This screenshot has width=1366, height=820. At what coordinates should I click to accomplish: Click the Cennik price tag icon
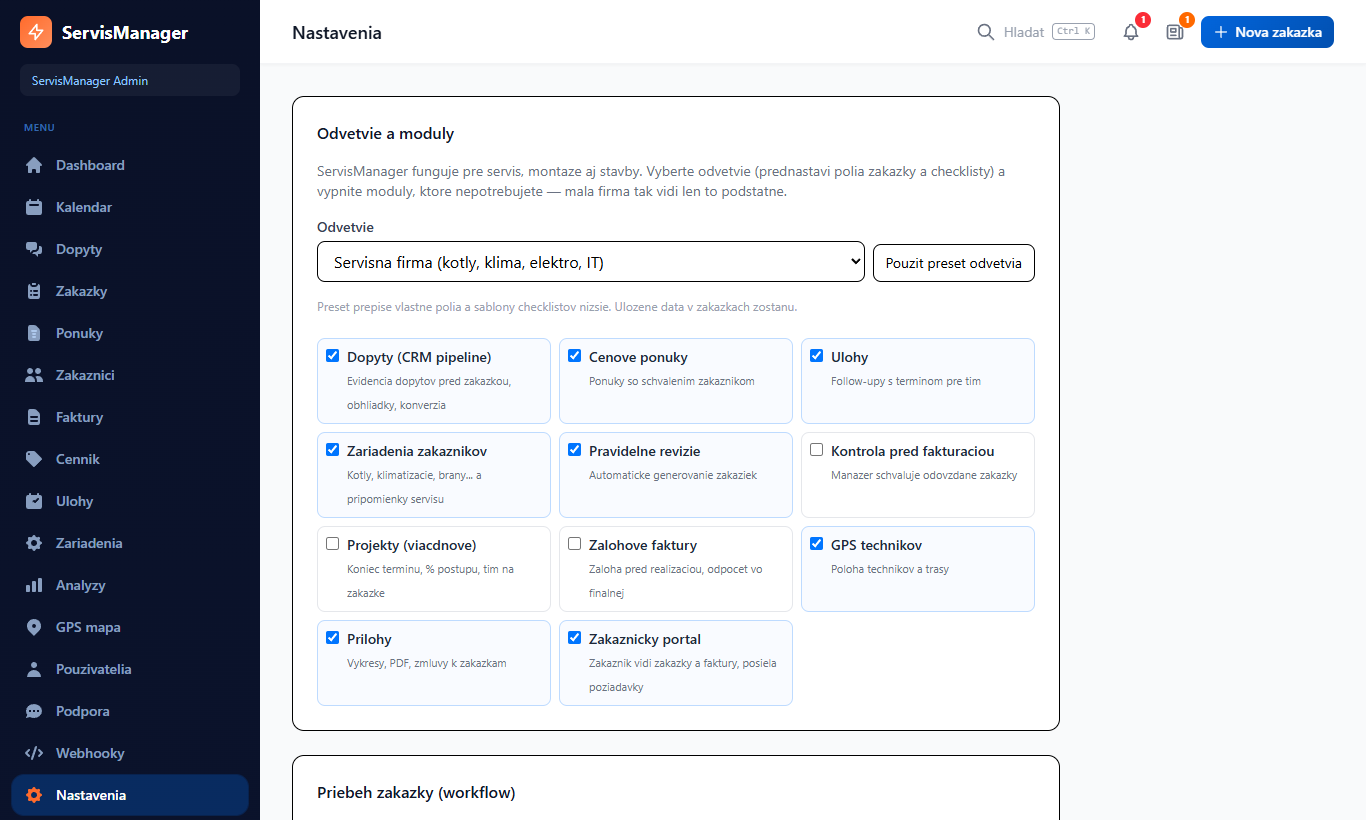click(34, 459)
